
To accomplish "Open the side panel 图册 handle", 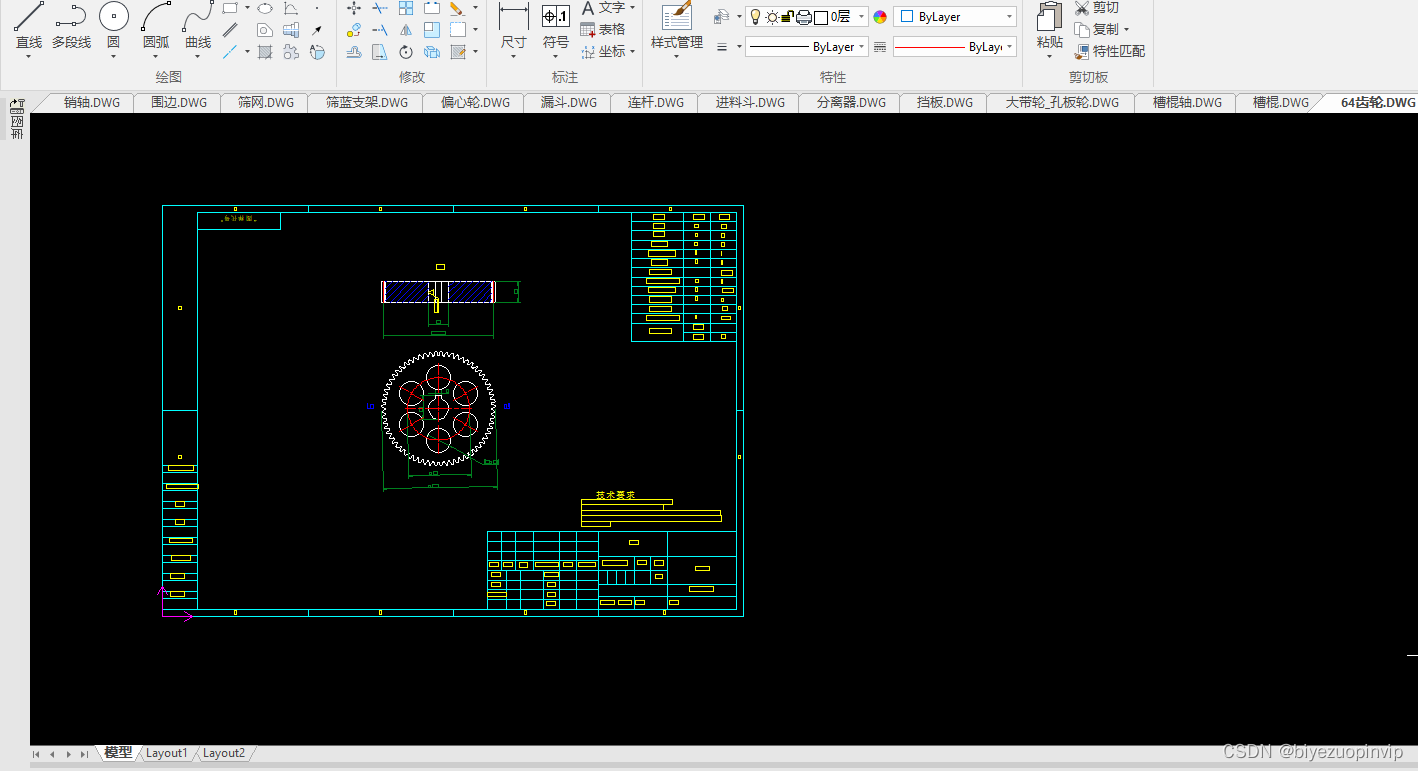I will coord(17,120).
